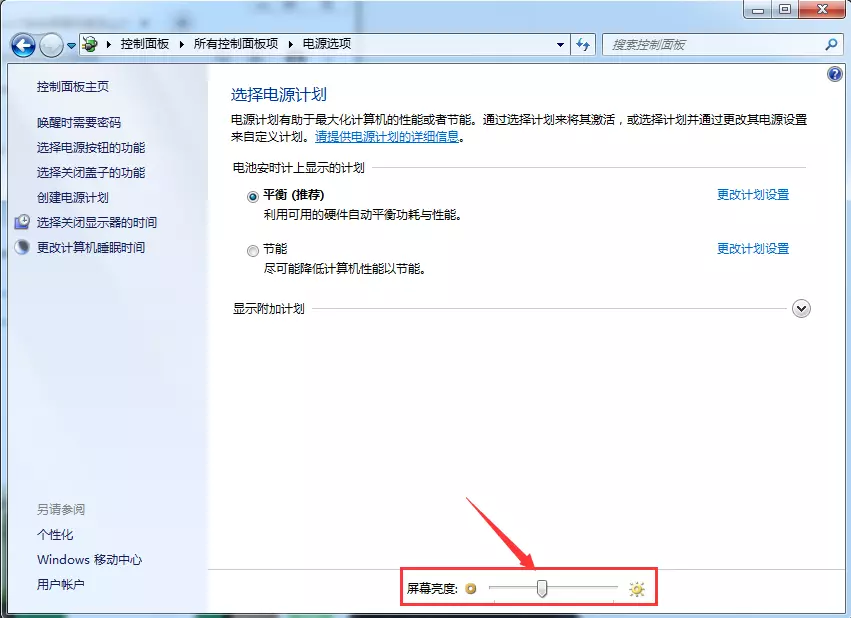Open 用户帐户 link
Viewport: 851px width, 618px height.
(x=61, y=584)
